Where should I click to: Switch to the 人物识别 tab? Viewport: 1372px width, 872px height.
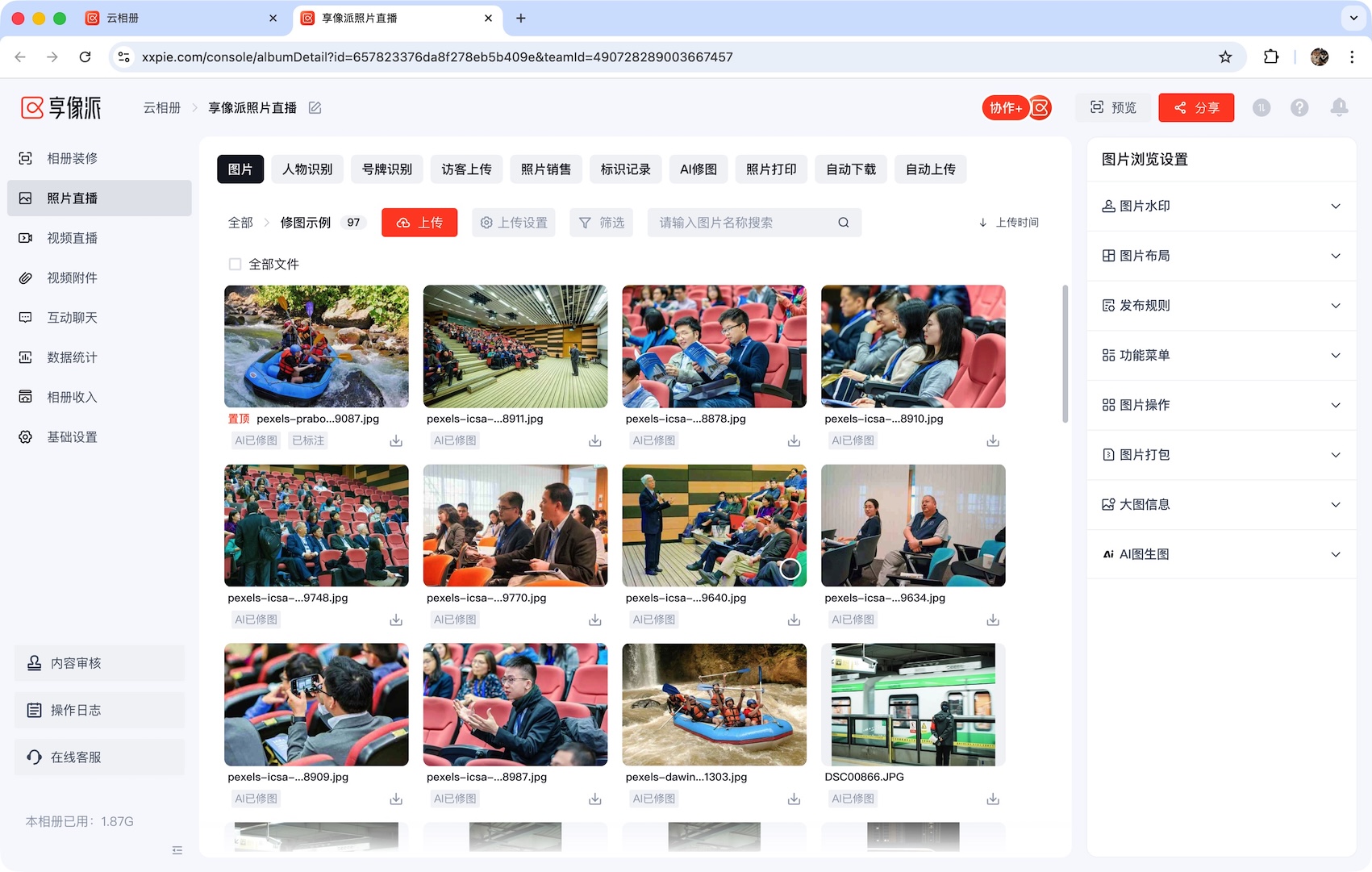coord(307,169)
